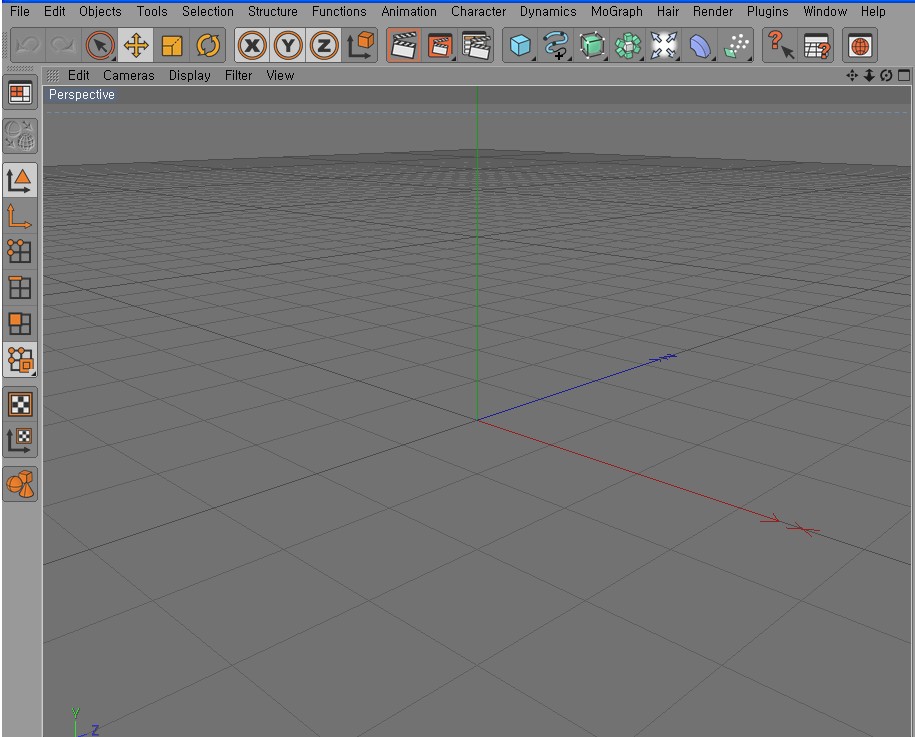This screenshot has height=737, width=915.
Task: Click Make Editable sidebar icon
Action: (x=20, y=135)
